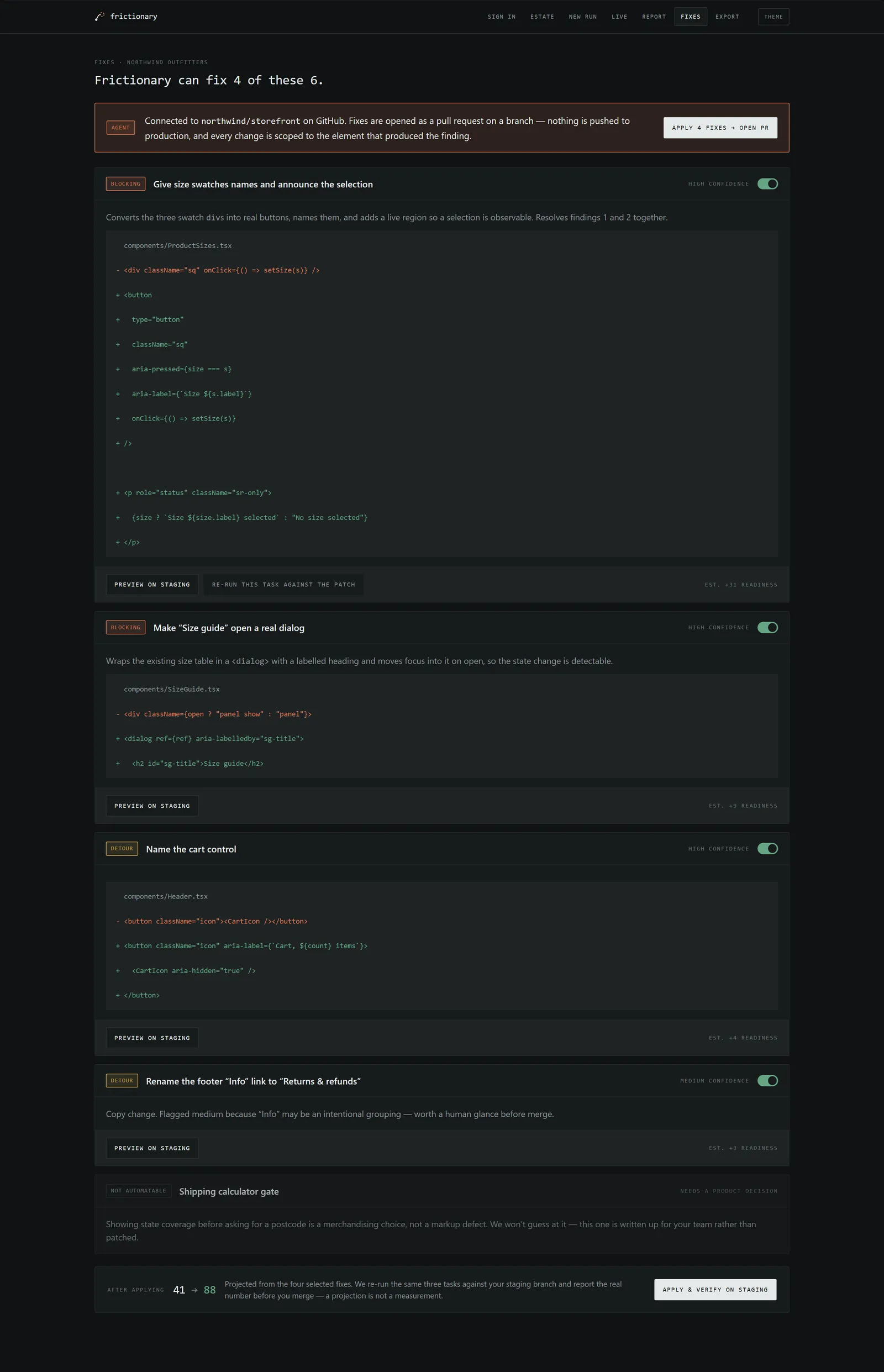
Task: Click the file path components/SizeGuide.tsx
Action: [x=172, y=690]
